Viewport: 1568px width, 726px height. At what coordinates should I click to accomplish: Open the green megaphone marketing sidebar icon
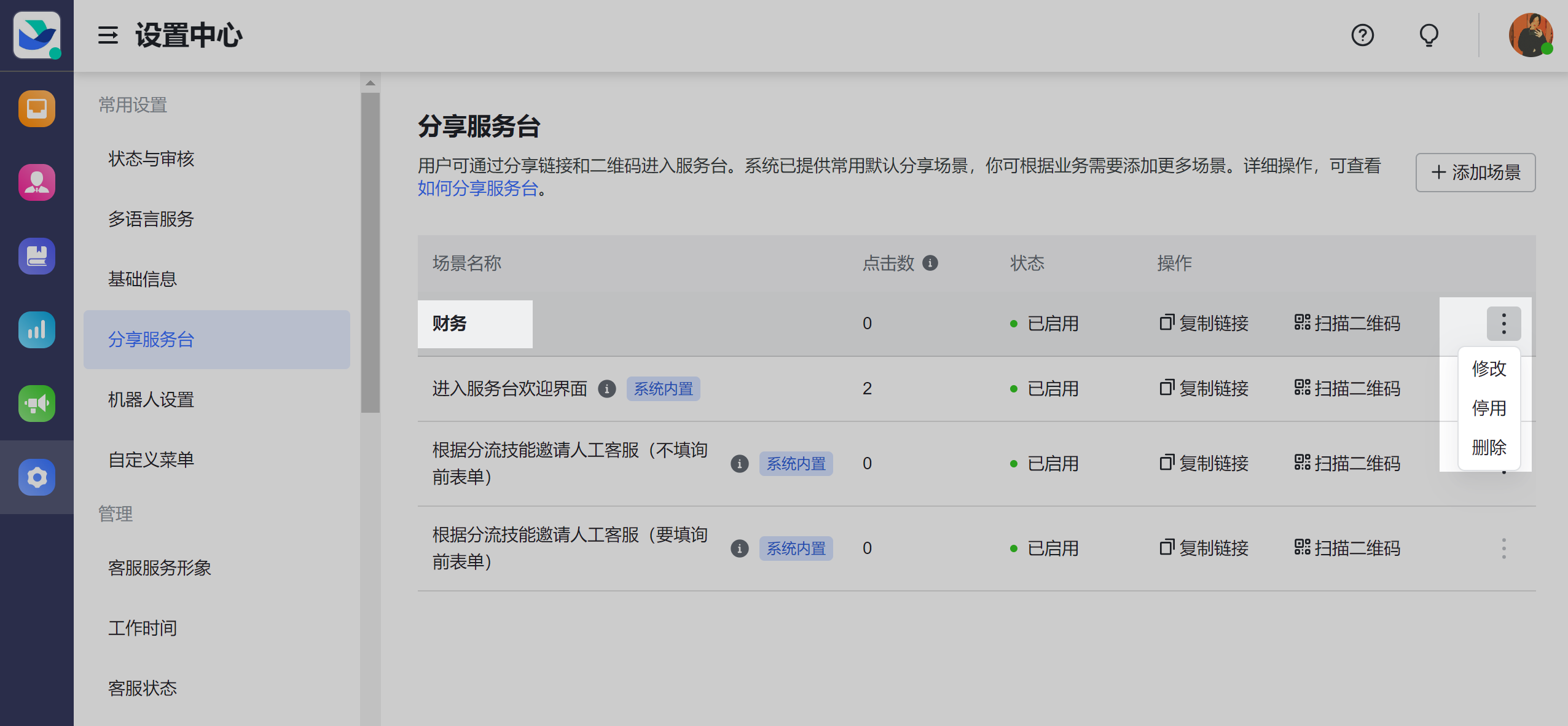[x=37, y=404]
